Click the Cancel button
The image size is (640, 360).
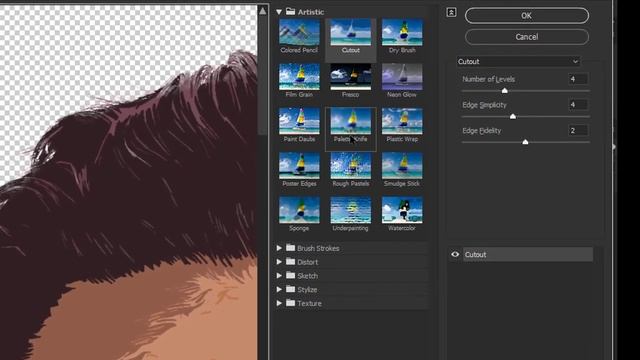[527, 37]
